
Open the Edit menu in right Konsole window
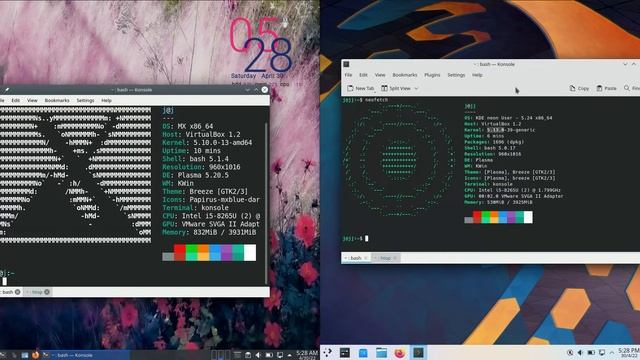coord(363,75)
